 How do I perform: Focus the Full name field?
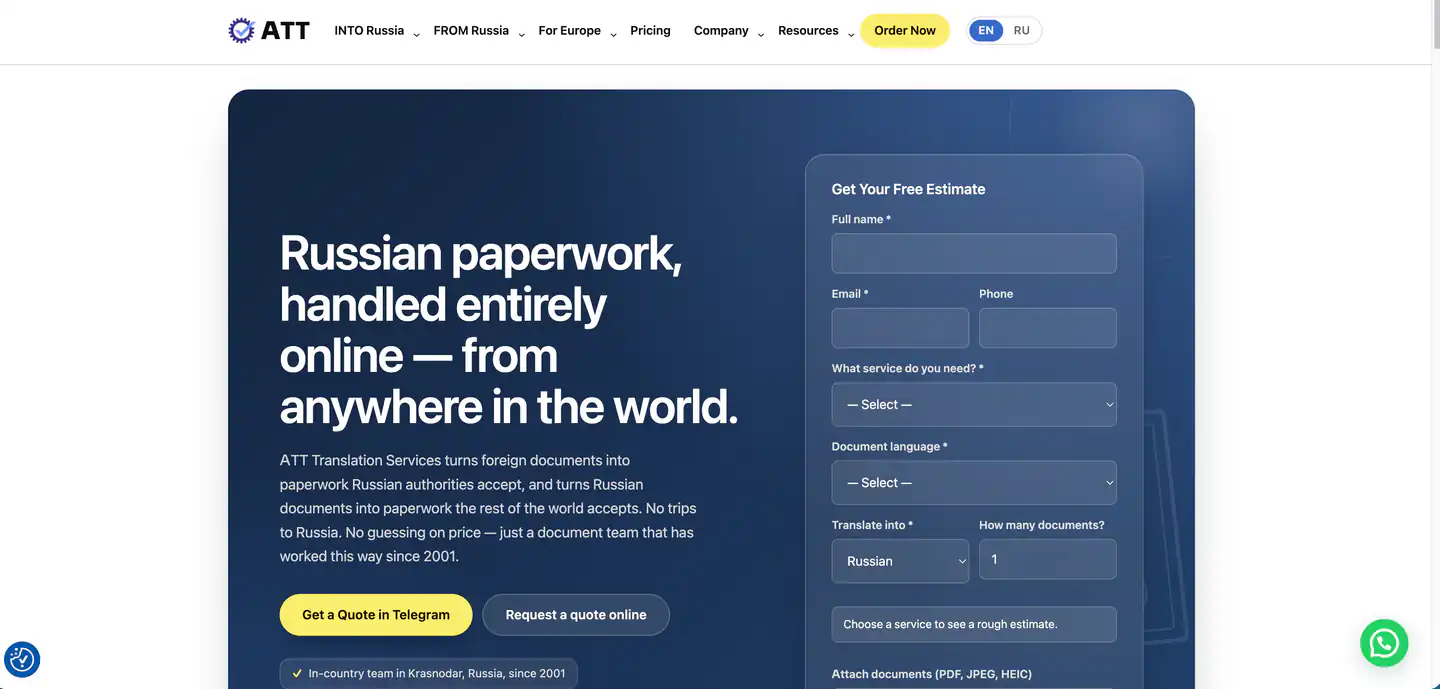[974, 253]
